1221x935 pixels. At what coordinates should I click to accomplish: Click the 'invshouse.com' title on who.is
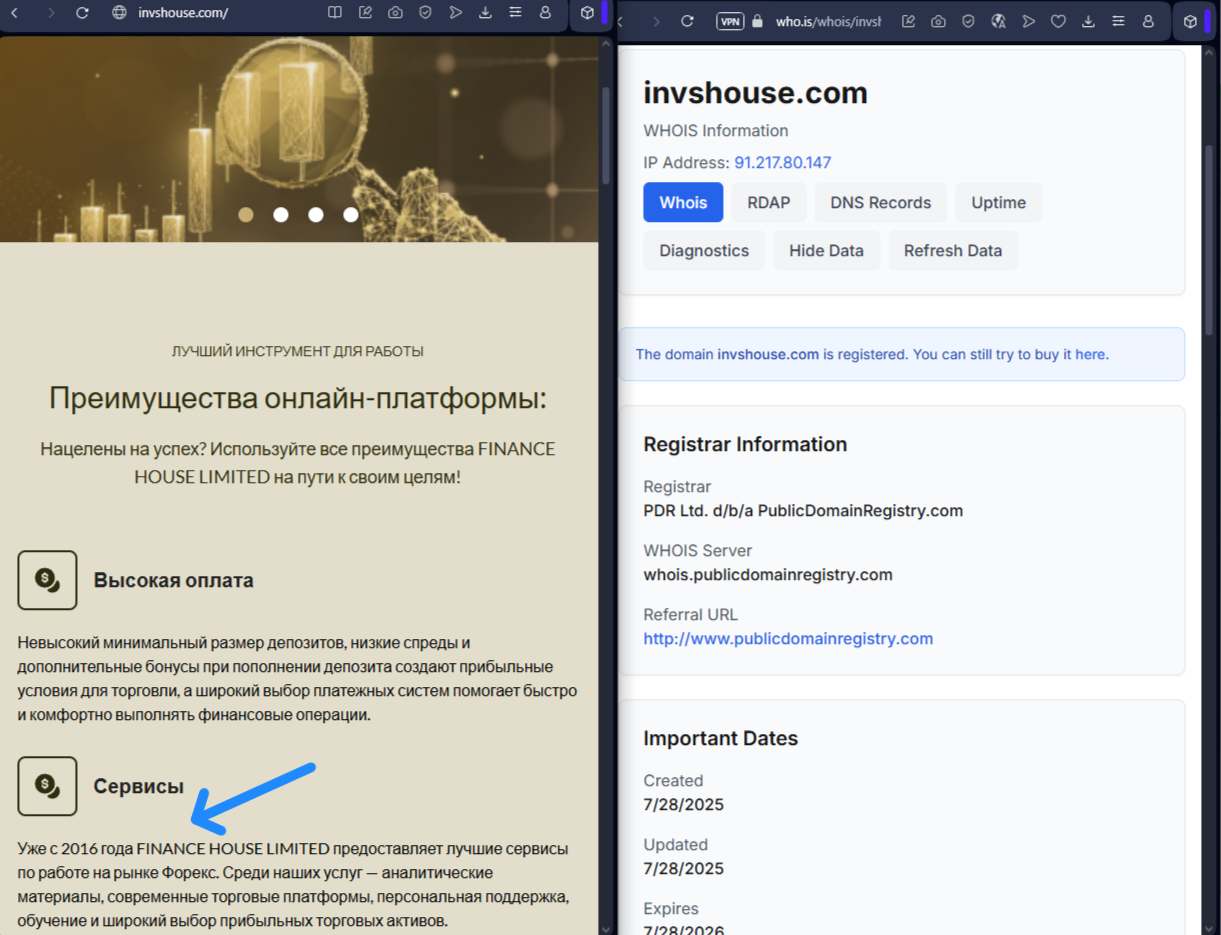click(x=755, y=93)
